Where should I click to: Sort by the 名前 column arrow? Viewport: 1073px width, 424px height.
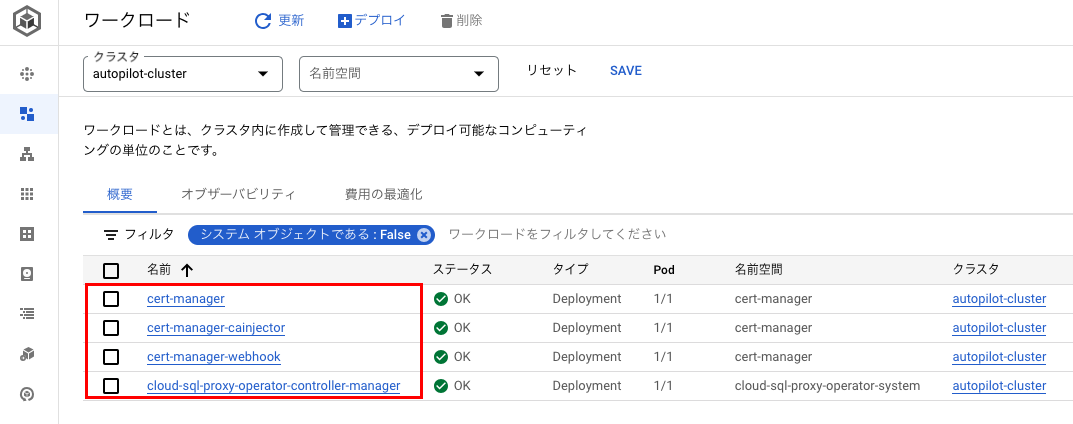[187, 270]
